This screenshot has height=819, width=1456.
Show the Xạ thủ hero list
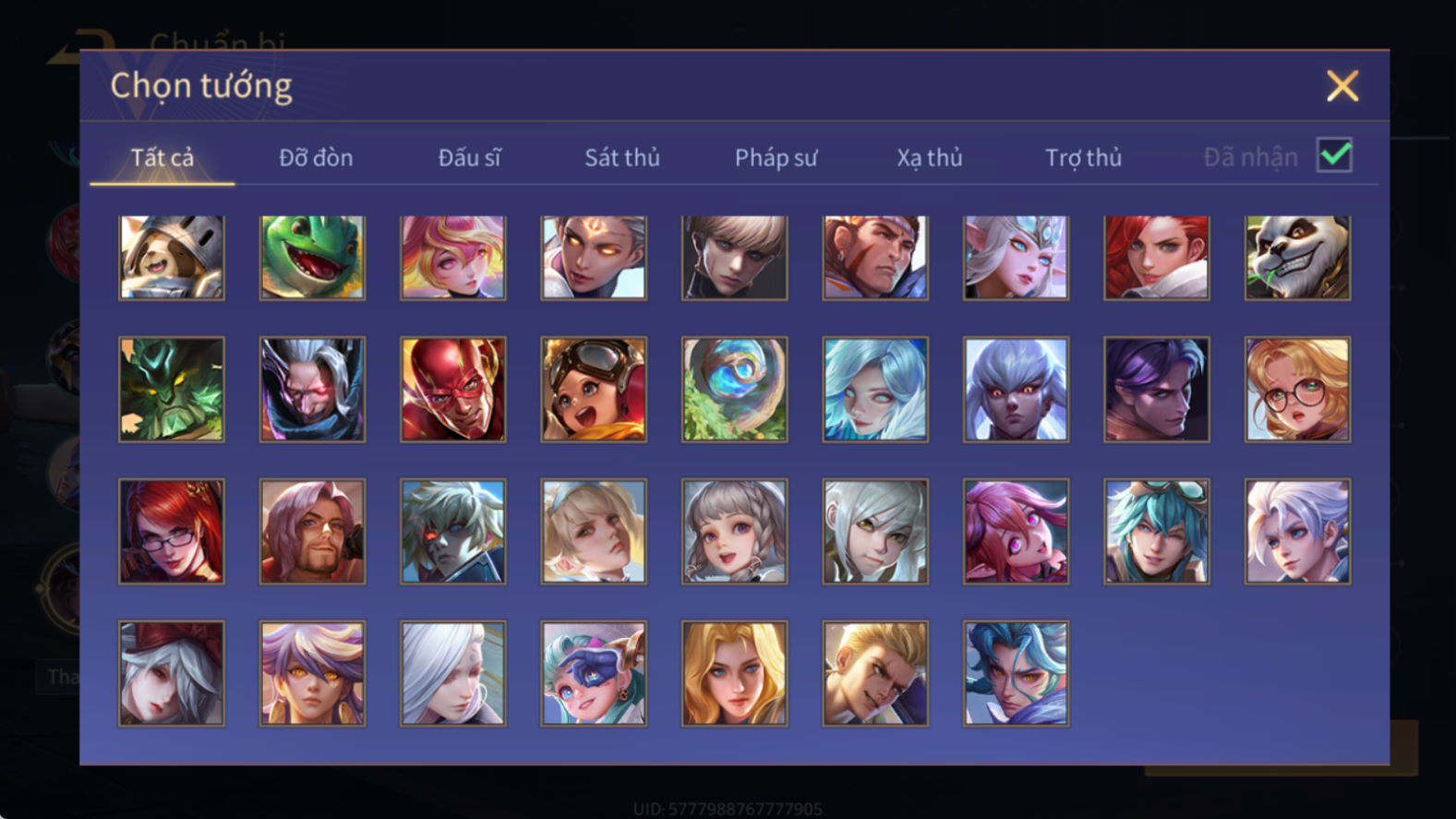(x=930, y=158)
